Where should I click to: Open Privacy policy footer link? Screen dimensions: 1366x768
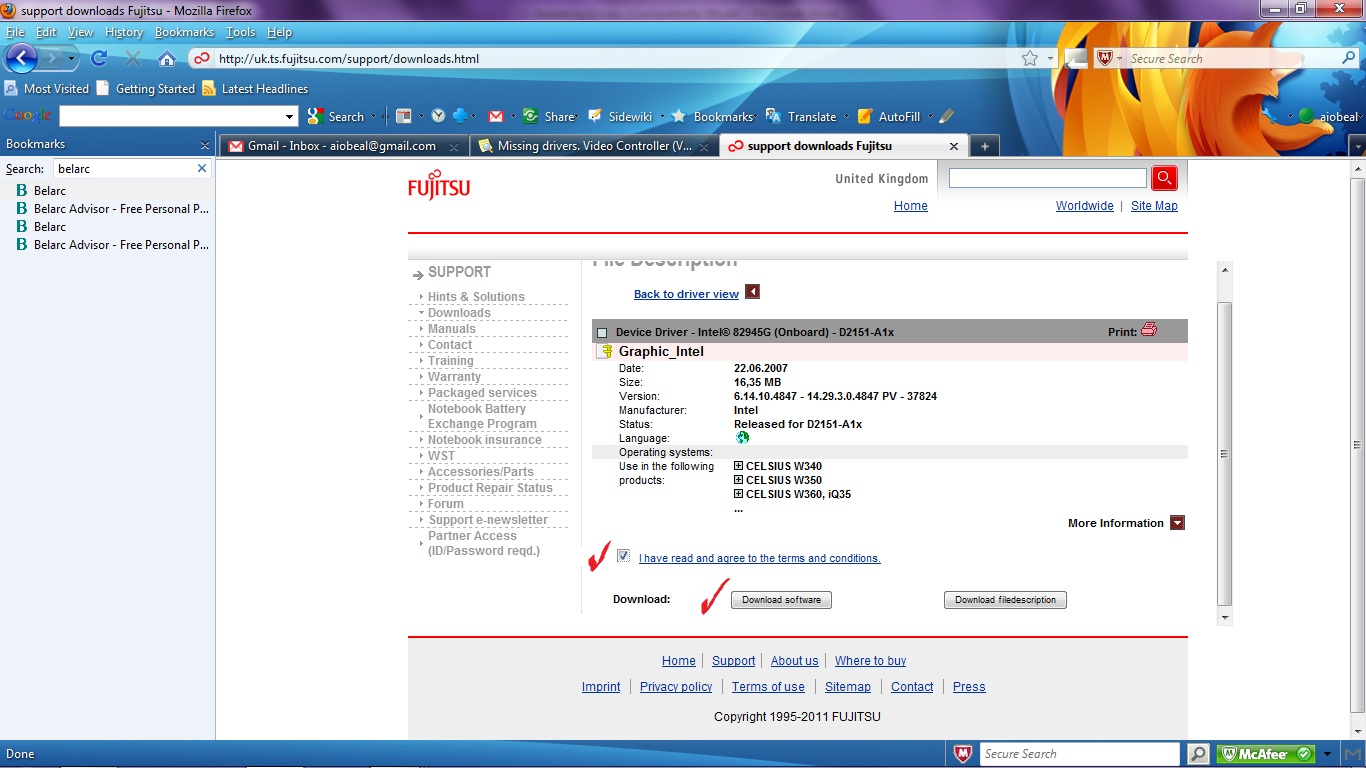point(676,687)
